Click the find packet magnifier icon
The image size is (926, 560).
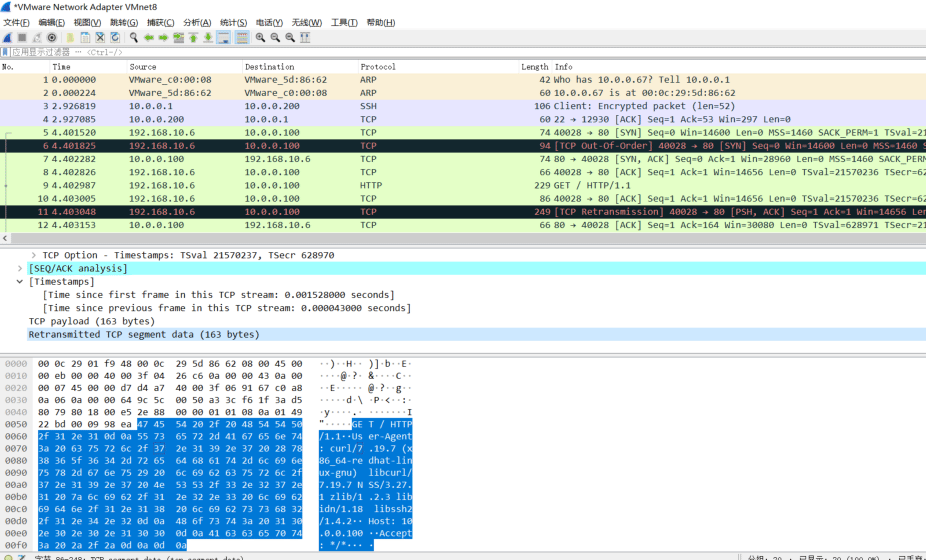pyautogui.click(x=134, y=38)
